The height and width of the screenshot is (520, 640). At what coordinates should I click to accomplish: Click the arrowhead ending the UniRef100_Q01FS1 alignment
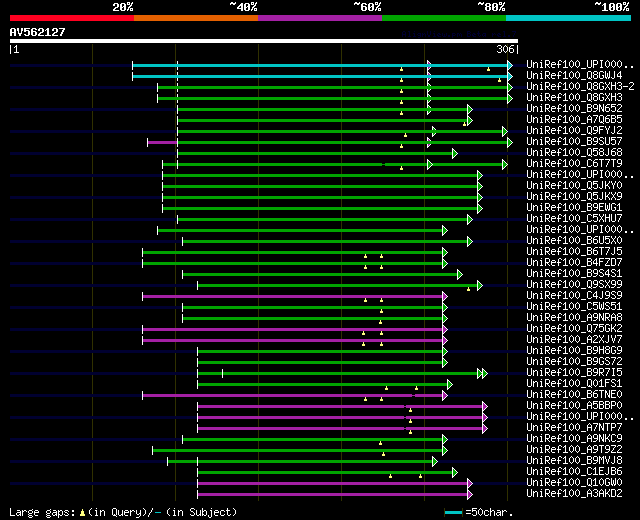click(450, 384)
